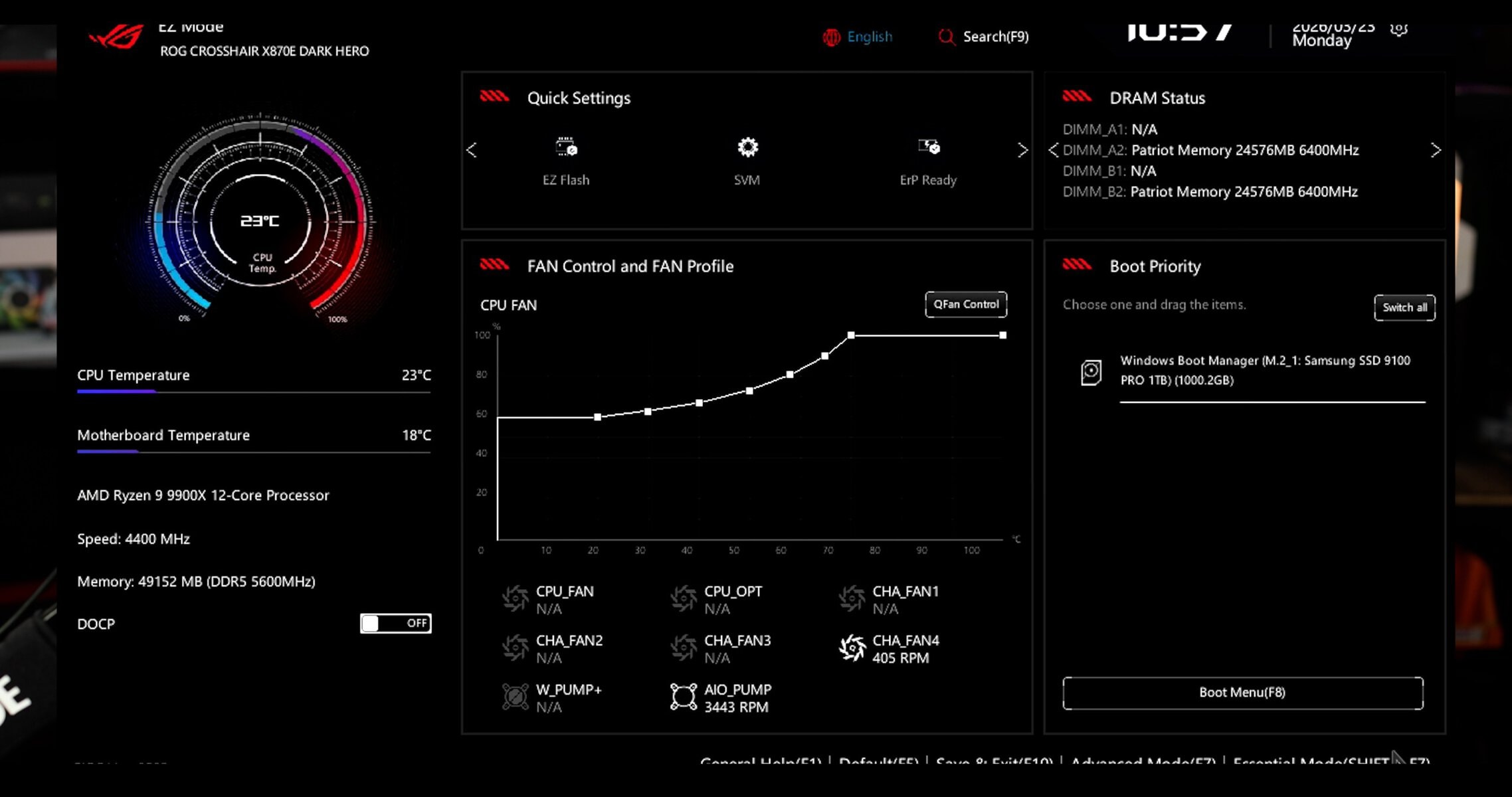The image size is (1512, 797).
Task: Open the SVM gear setting
Action: tap(747, 147)
